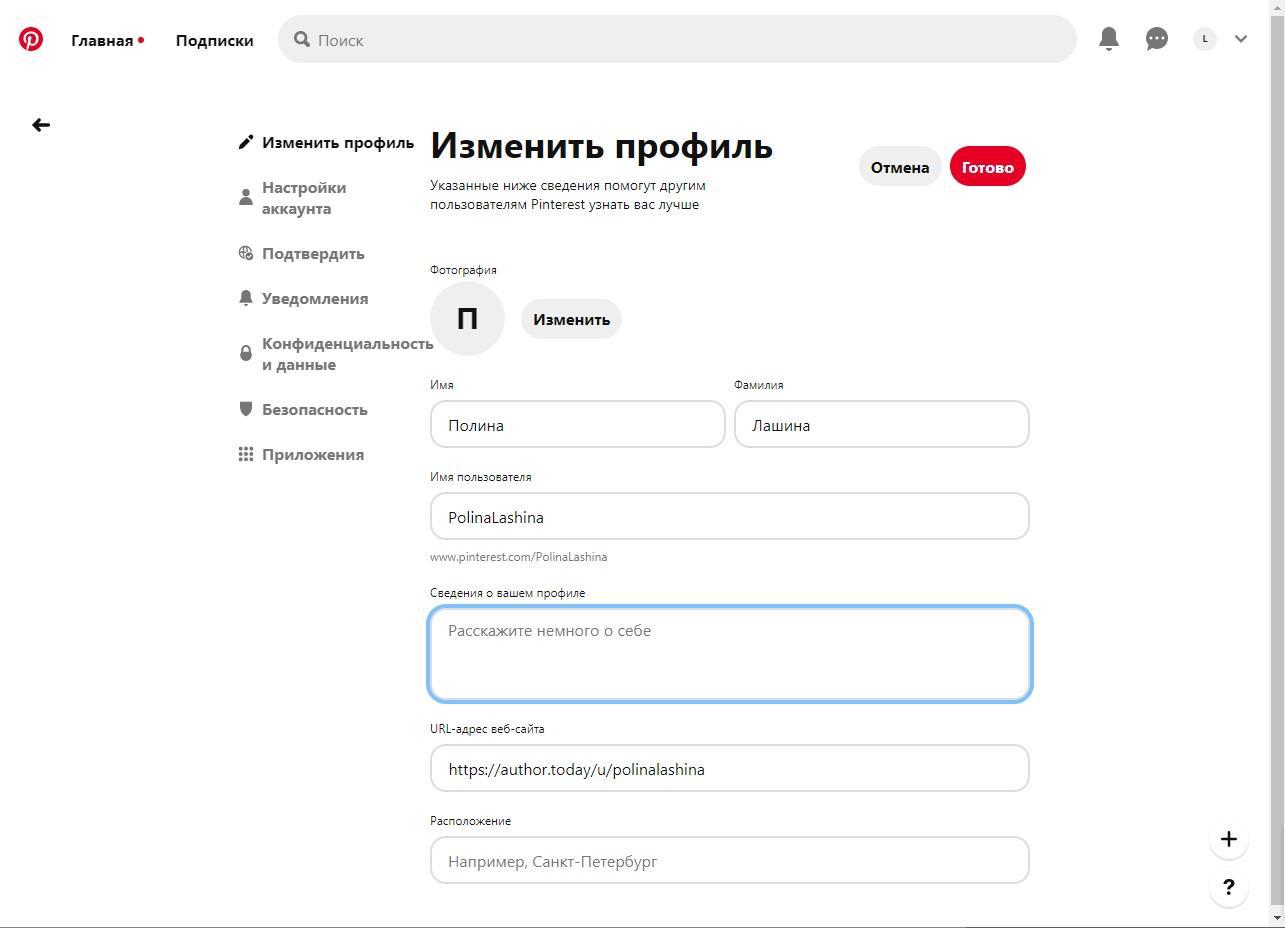1285x928 pixels.
Task: Open the notifications bell icon
Action: [1108, 39]
